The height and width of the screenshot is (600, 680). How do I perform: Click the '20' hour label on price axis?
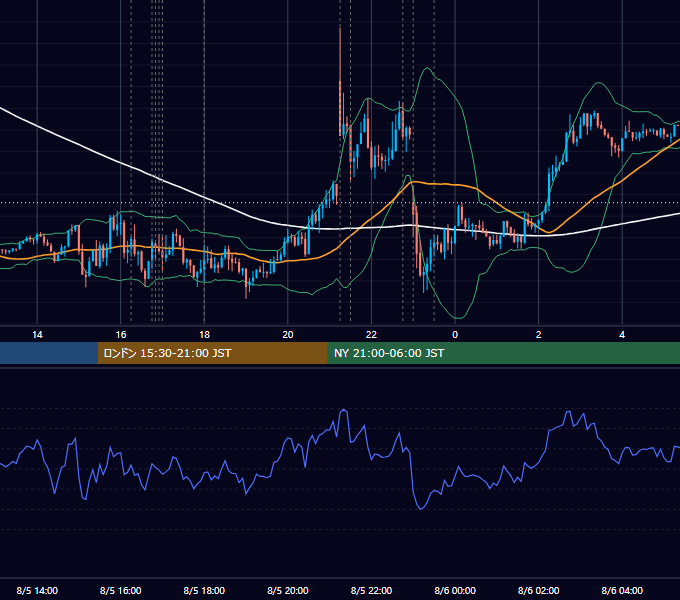(288, 335)
